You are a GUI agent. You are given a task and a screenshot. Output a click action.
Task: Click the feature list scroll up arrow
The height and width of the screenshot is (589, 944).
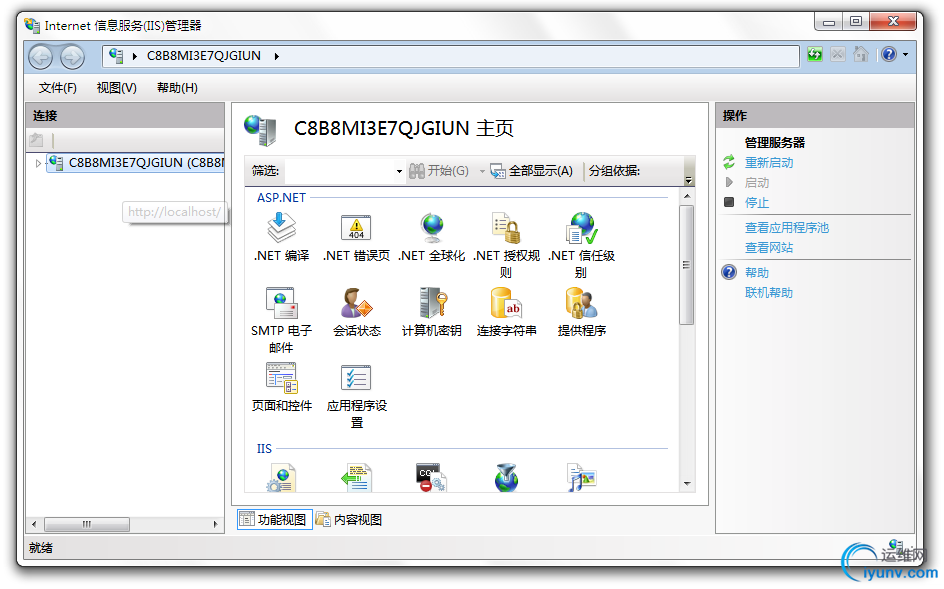point(687,196)
